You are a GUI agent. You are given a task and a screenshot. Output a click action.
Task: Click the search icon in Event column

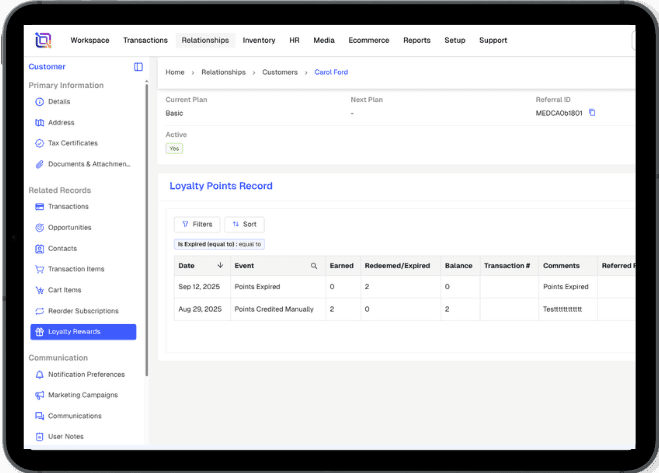coord(313,266)
